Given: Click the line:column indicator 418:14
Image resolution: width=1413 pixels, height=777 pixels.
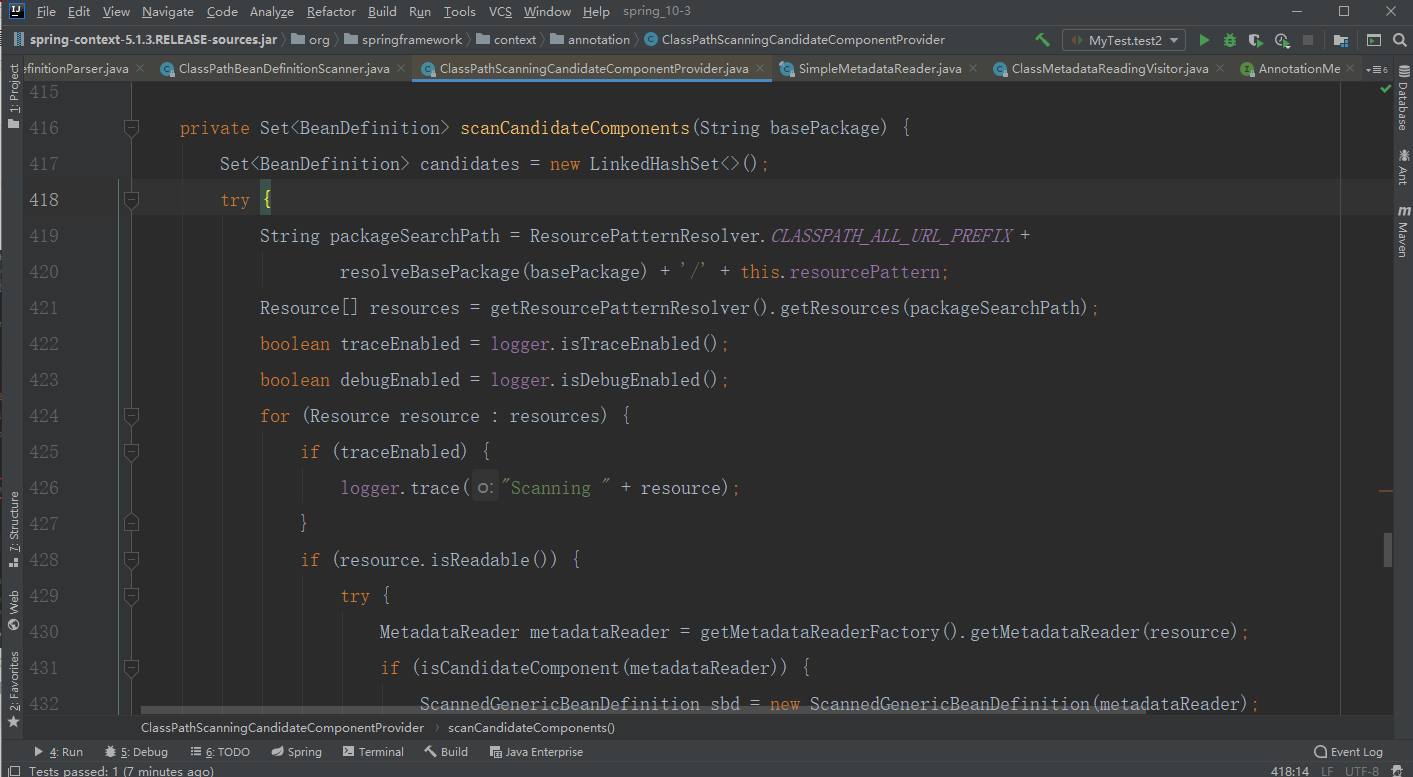Looking at the screenshot, I should (1289, 771).
